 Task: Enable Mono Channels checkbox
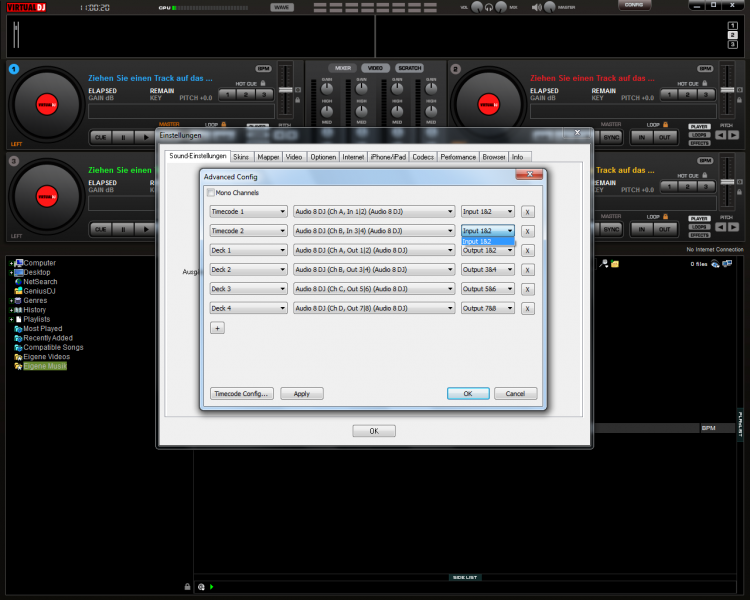[210, 193]
